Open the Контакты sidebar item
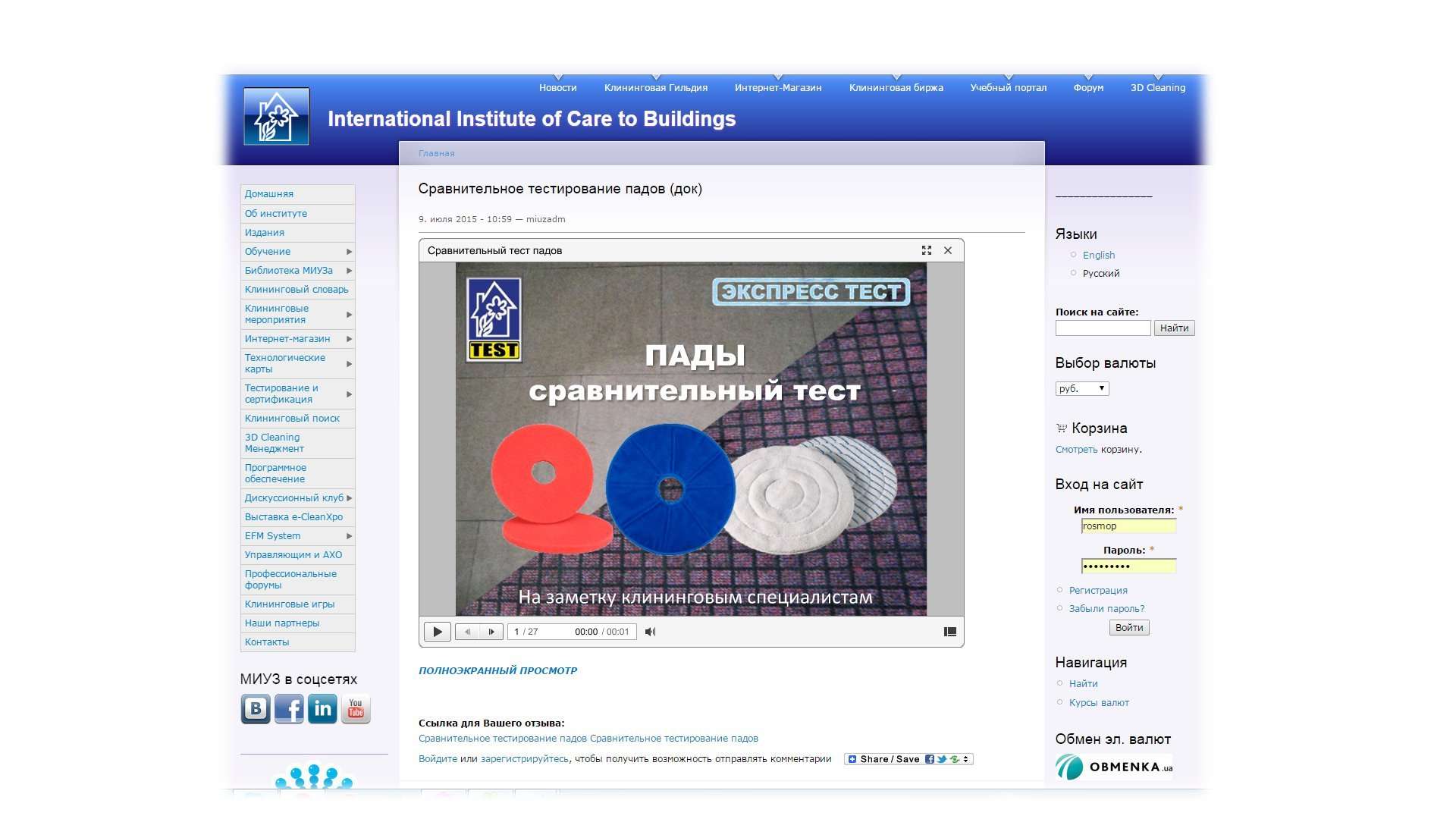Viewport: 1456px width, 819px height. (297, 642)
